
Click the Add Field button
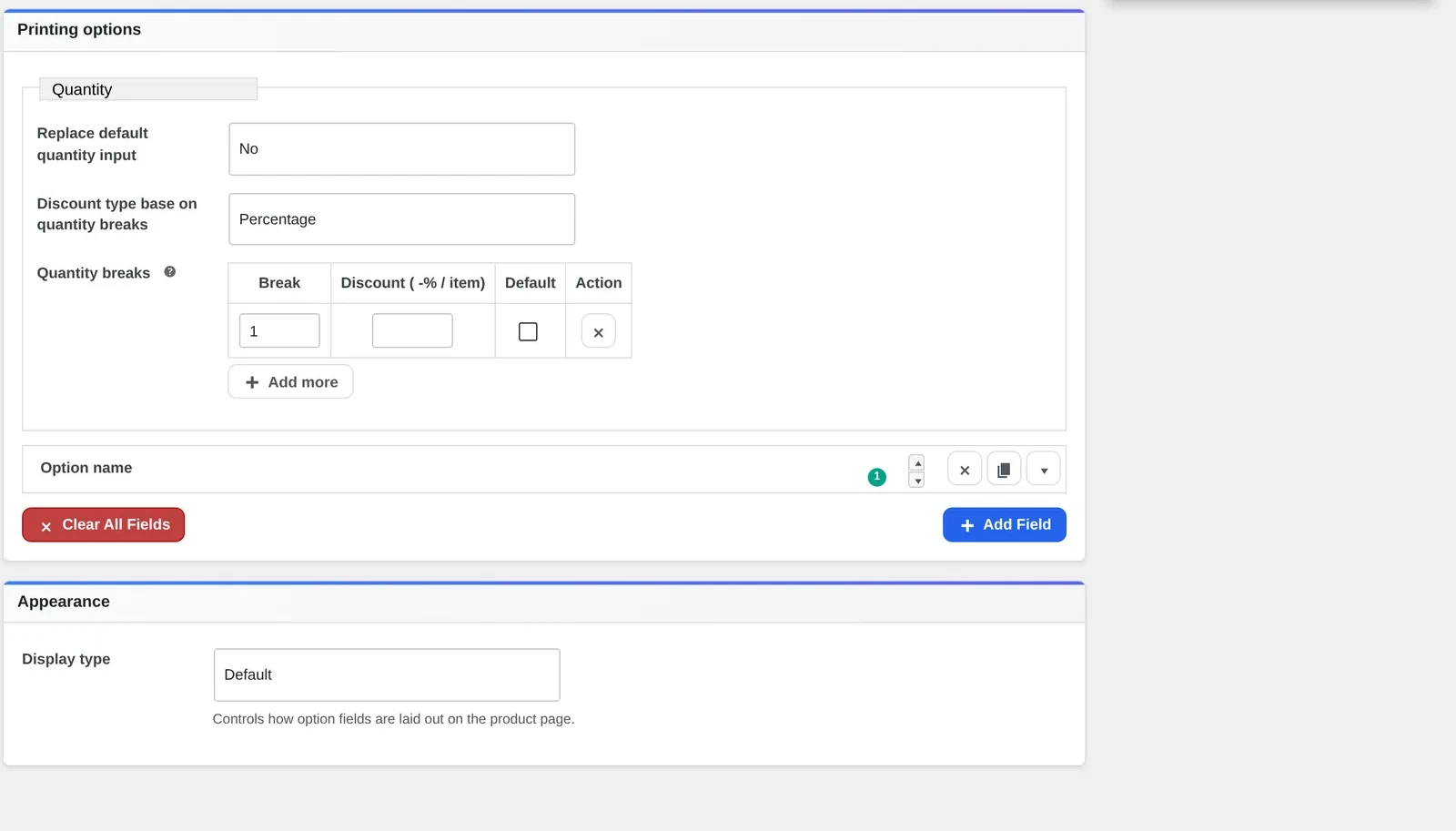coord(1005,525)
